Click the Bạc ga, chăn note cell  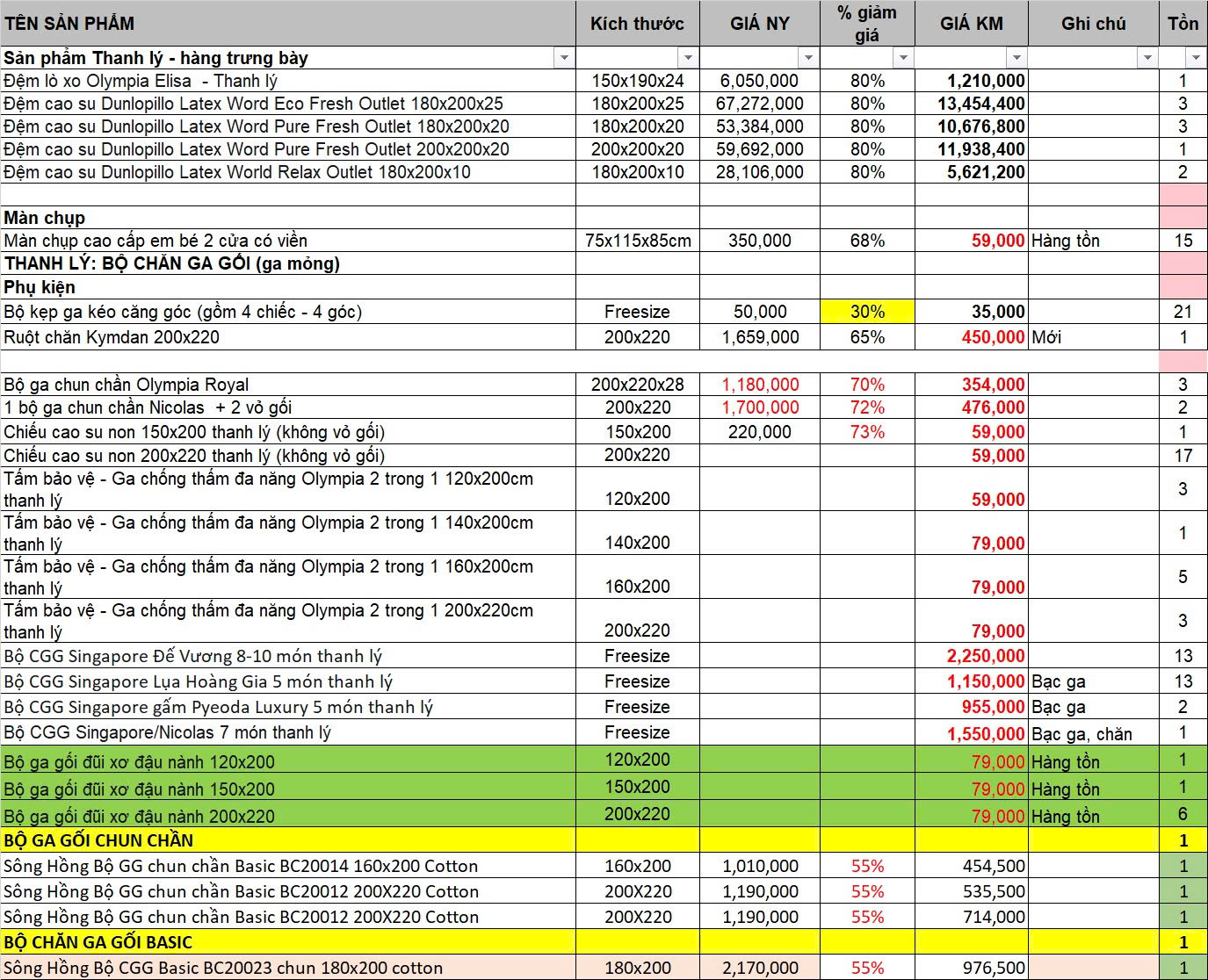[1092, 734]
